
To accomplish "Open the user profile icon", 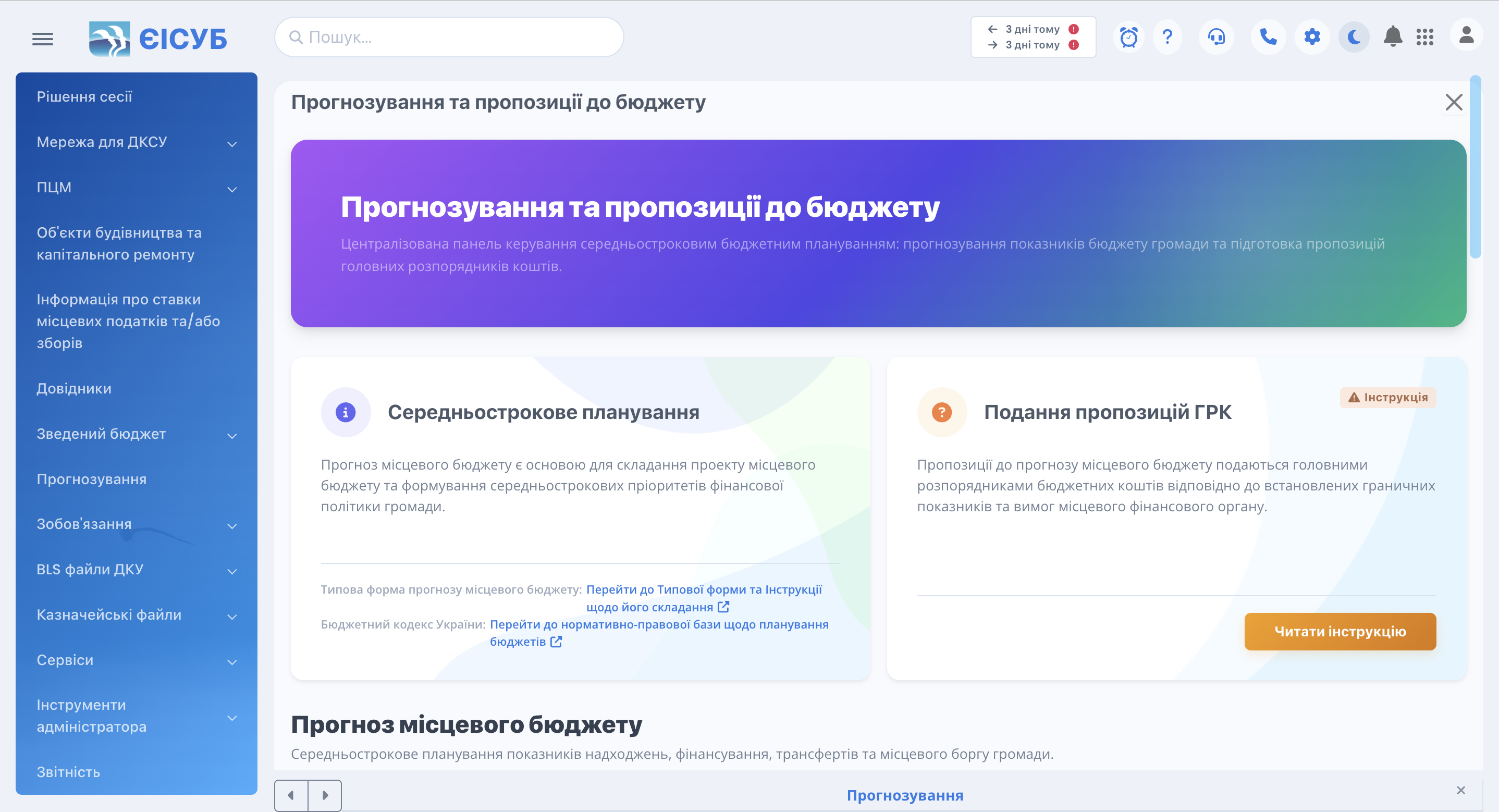I will click(1466, 36).
